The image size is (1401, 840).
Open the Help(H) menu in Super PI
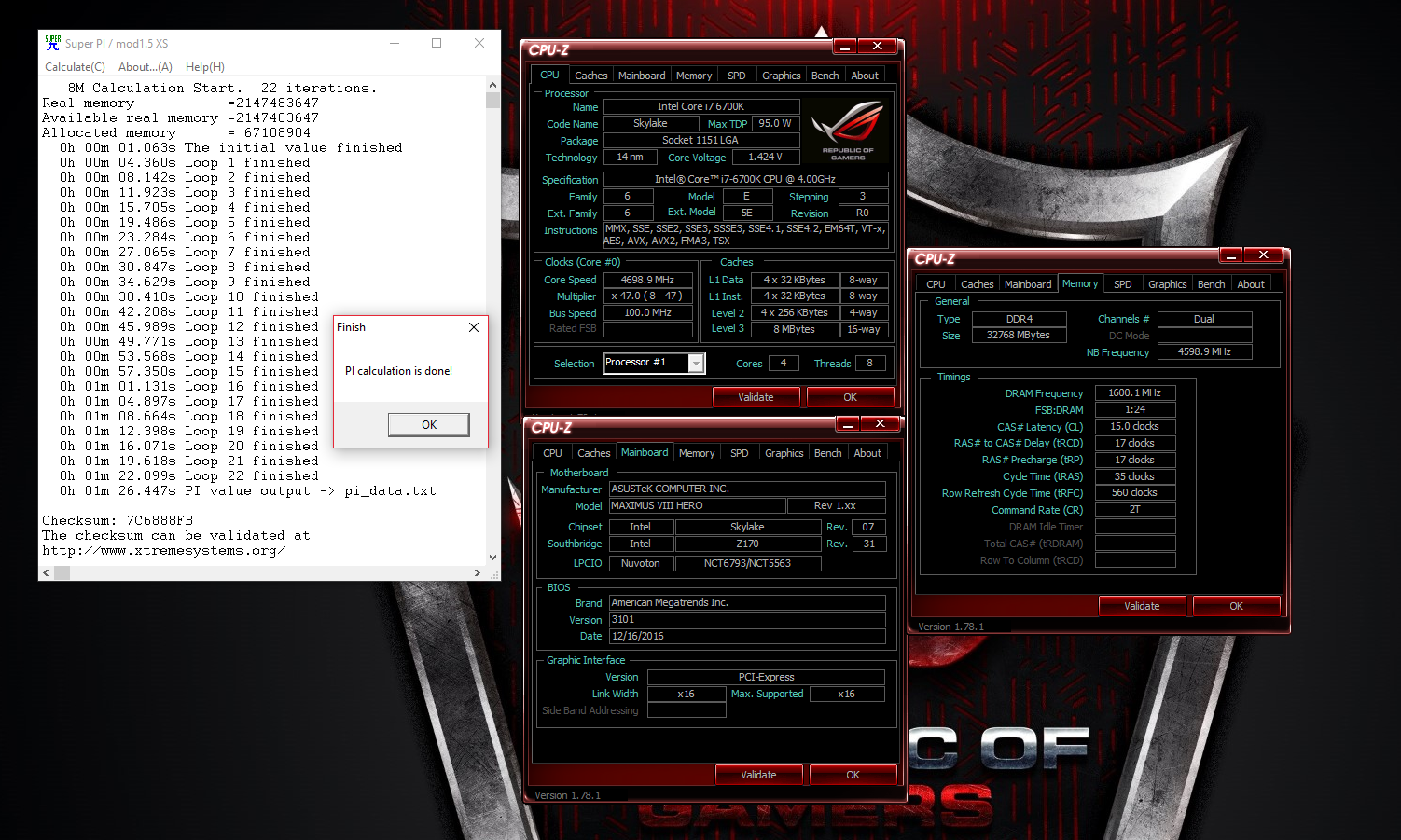pyautogui.click(x=205, y=67)
